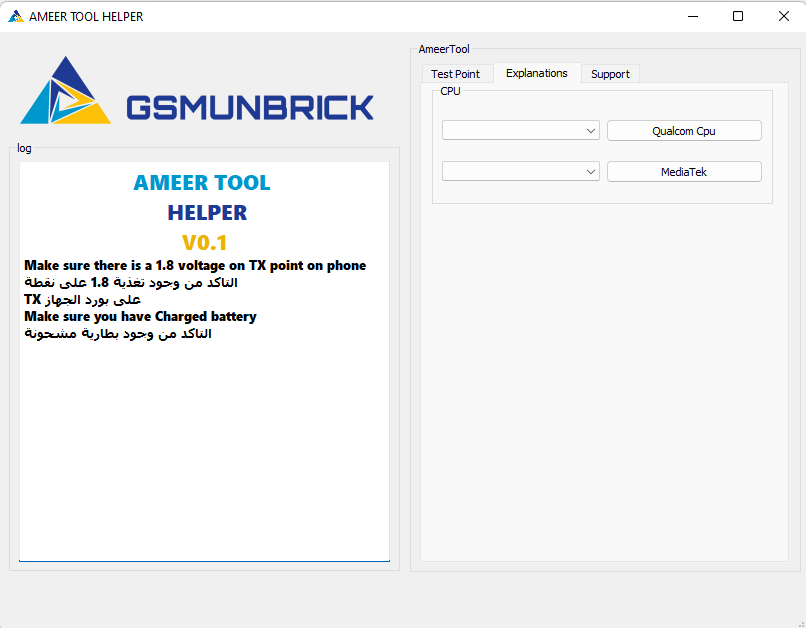
Task: Click the GSMUNBRICK wordmark text
Action: click(250, 106)
